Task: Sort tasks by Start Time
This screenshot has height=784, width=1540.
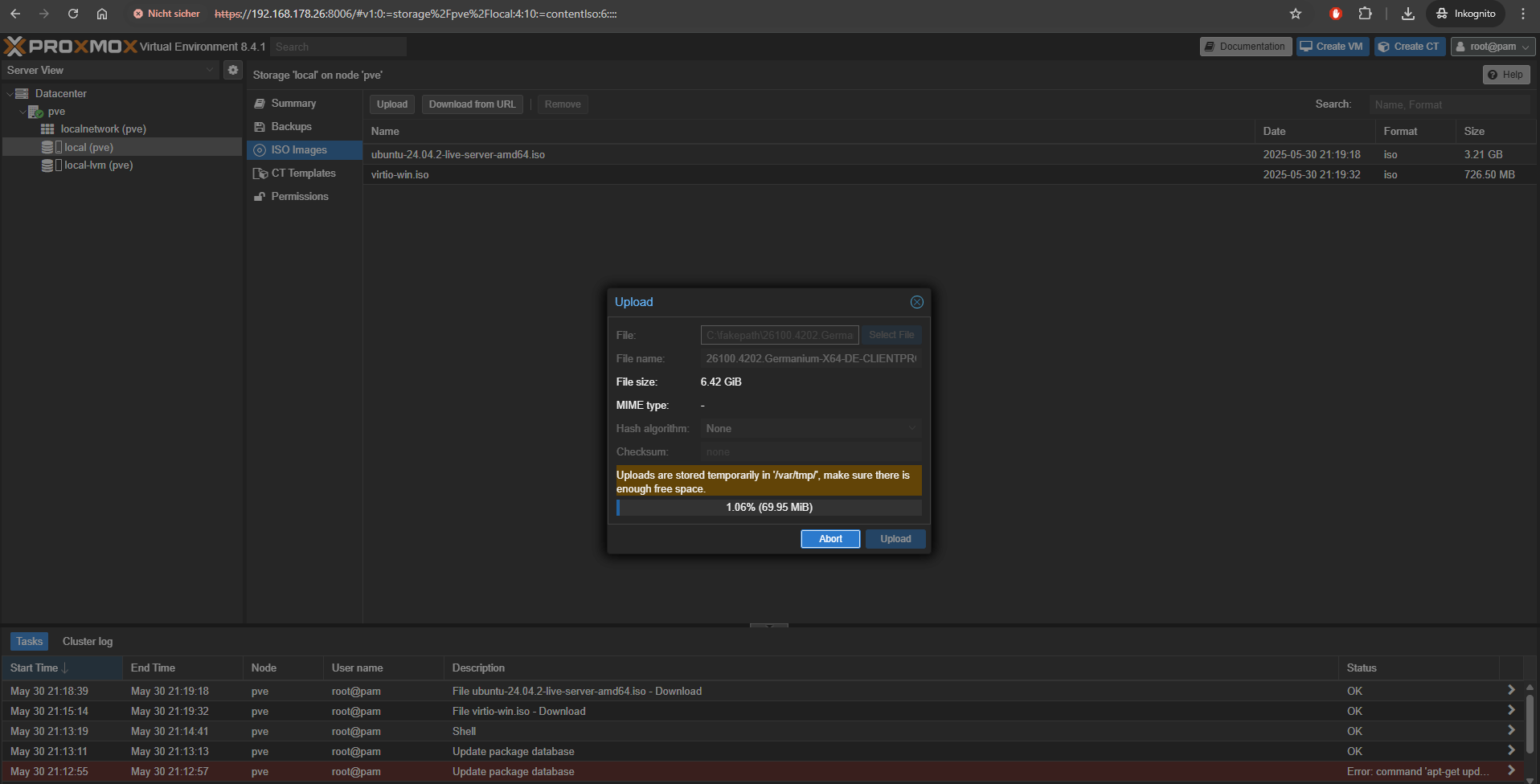Action: (62, 668)
